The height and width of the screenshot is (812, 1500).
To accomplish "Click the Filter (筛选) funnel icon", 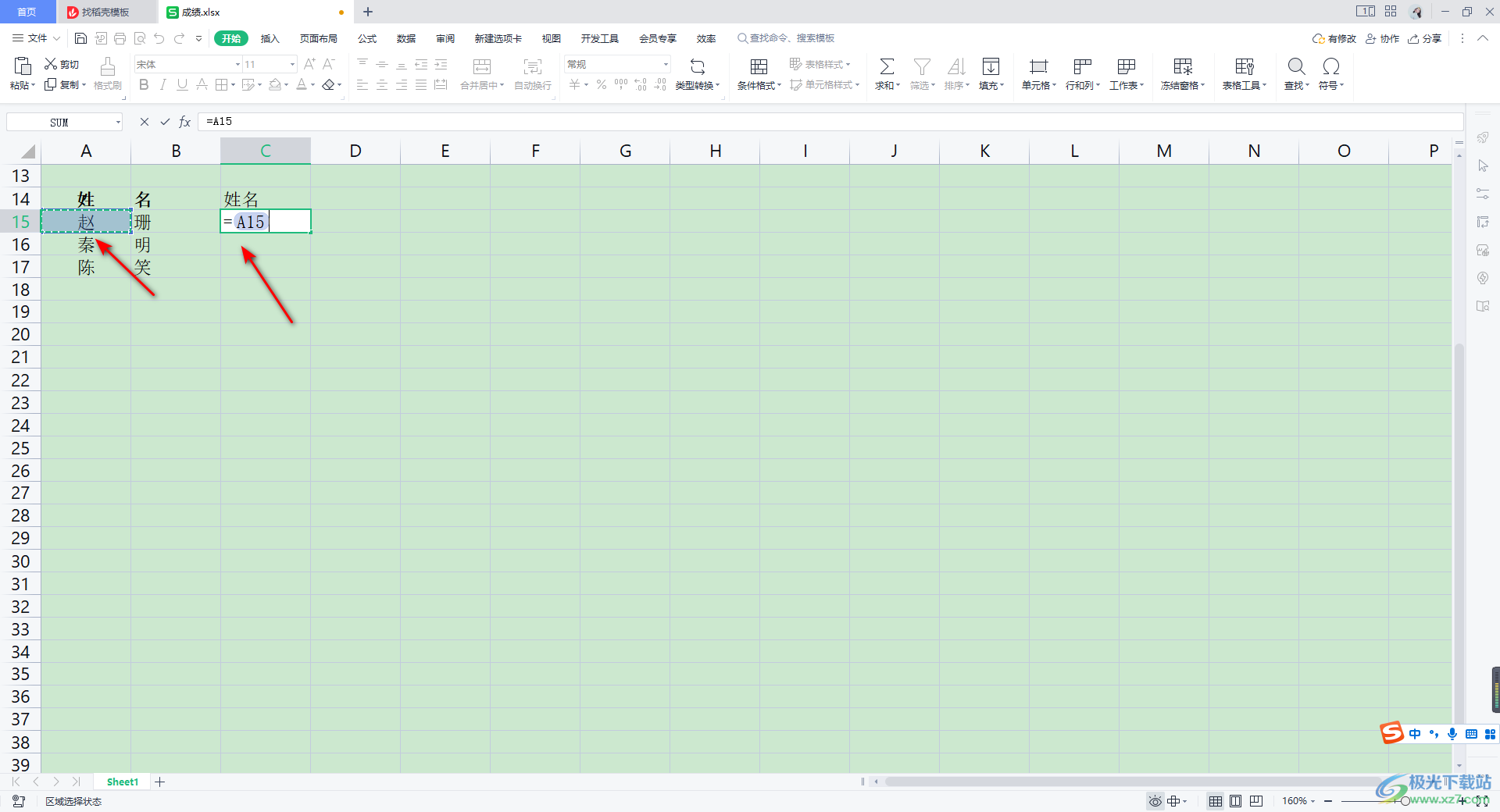I will tap(922, 66).
